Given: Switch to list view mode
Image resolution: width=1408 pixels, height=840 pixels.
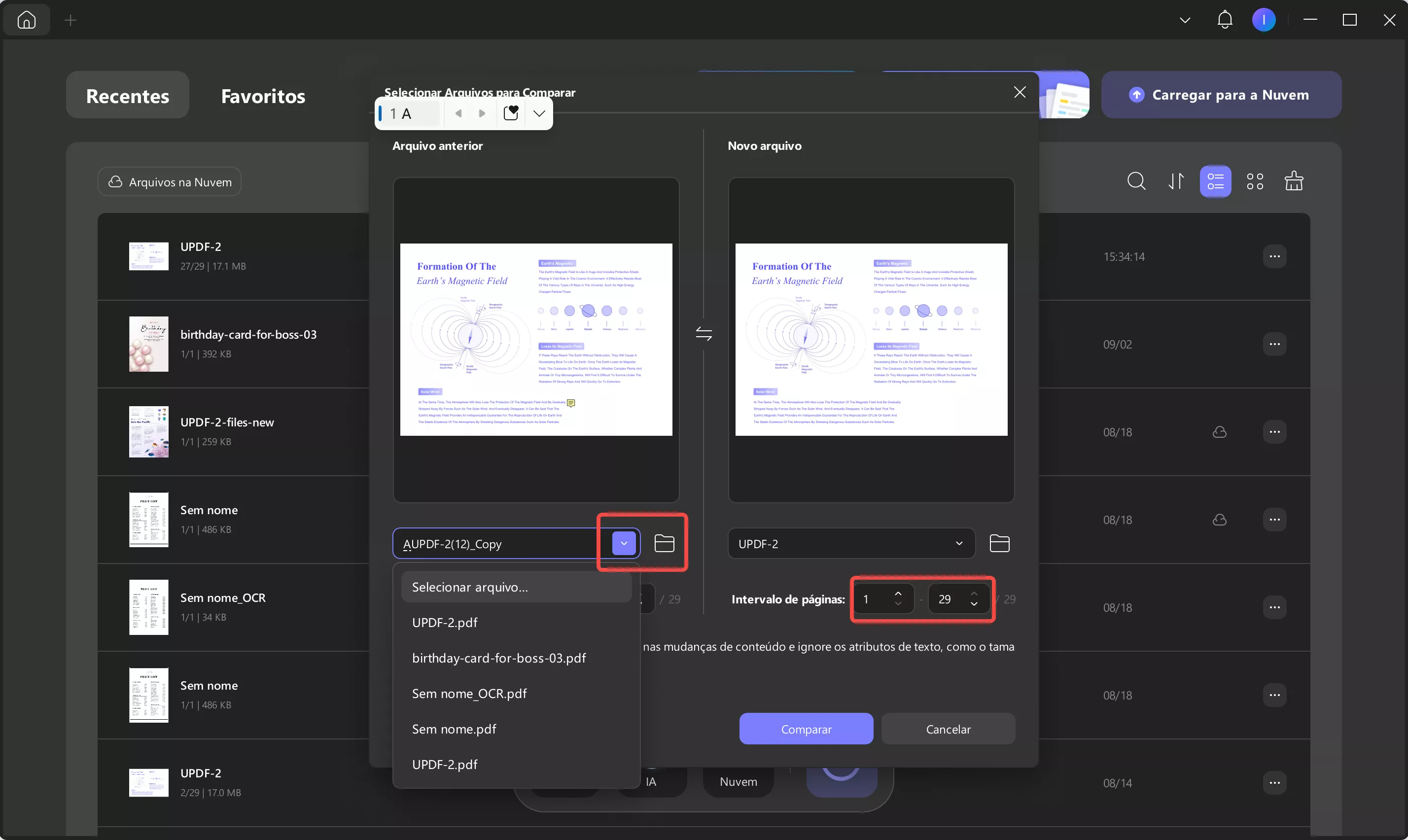Looking at the screenshot, I should pos(1215,181).
